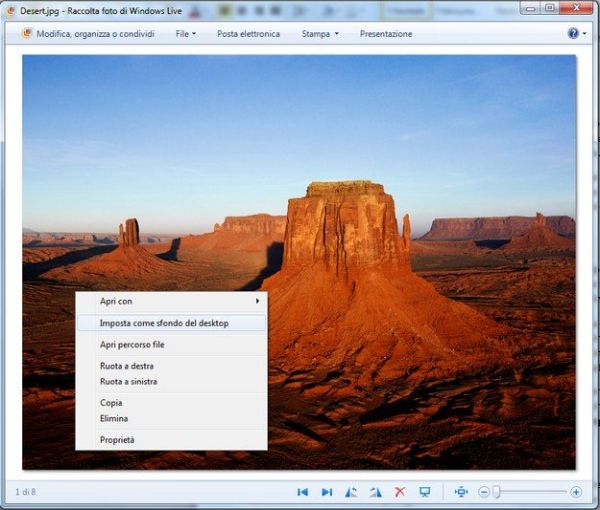
Task: Delete the photo with red X icon
Action: [x=400, y=492]
